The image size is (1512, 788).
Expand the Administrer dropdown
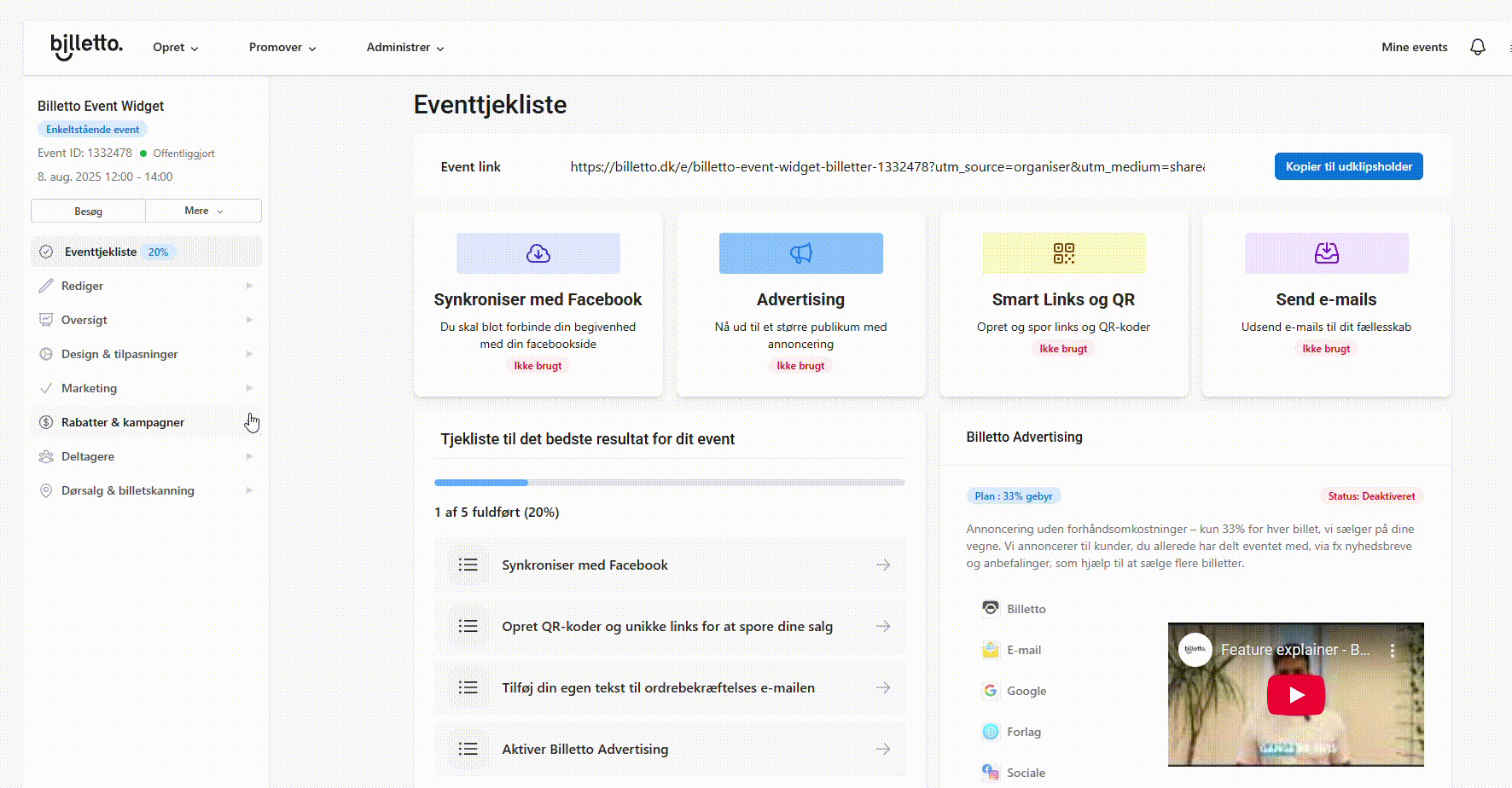[x=405, y=48]
